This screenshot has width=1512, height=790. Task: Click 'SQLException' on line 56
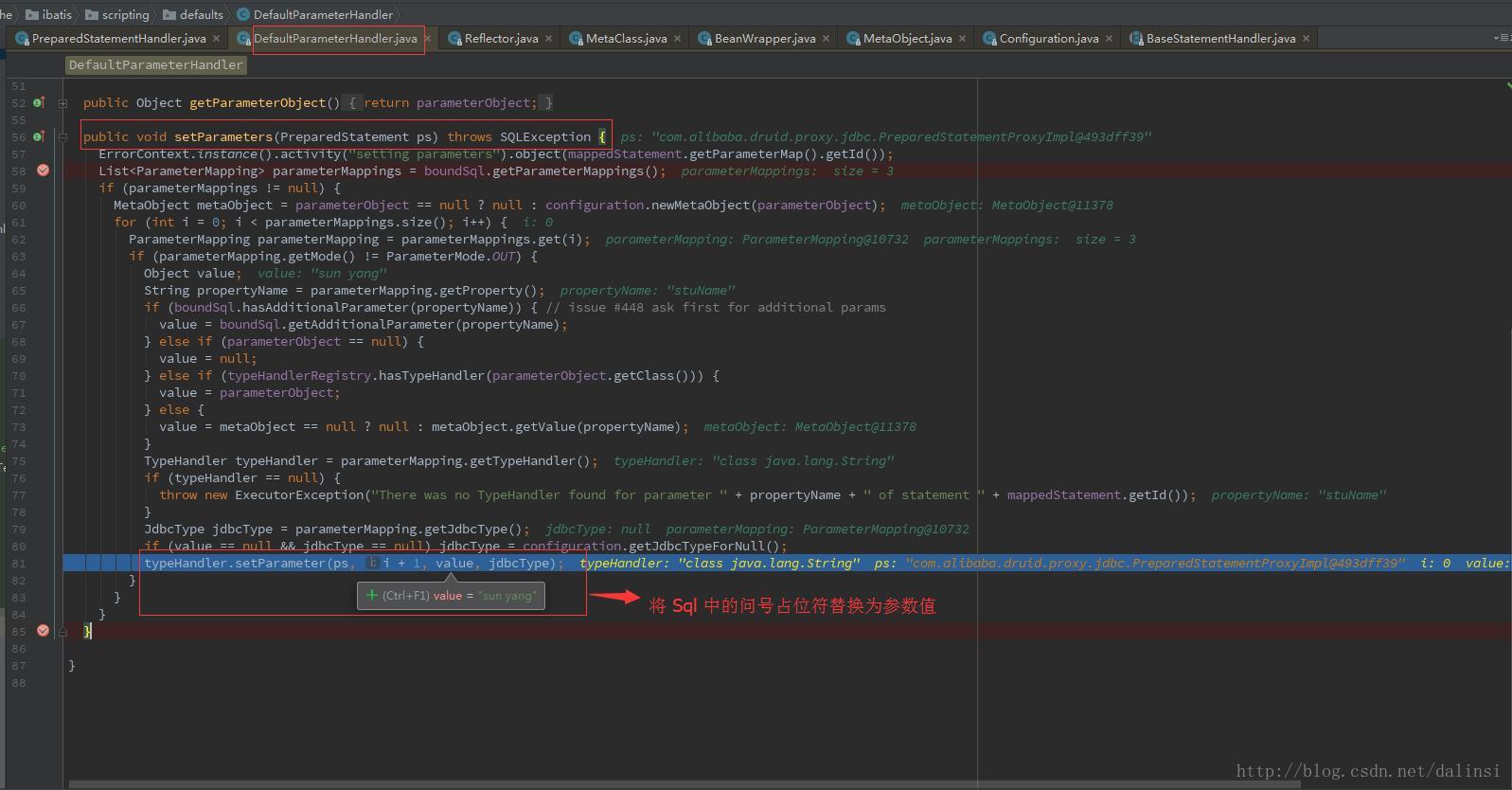click(545, 136)
